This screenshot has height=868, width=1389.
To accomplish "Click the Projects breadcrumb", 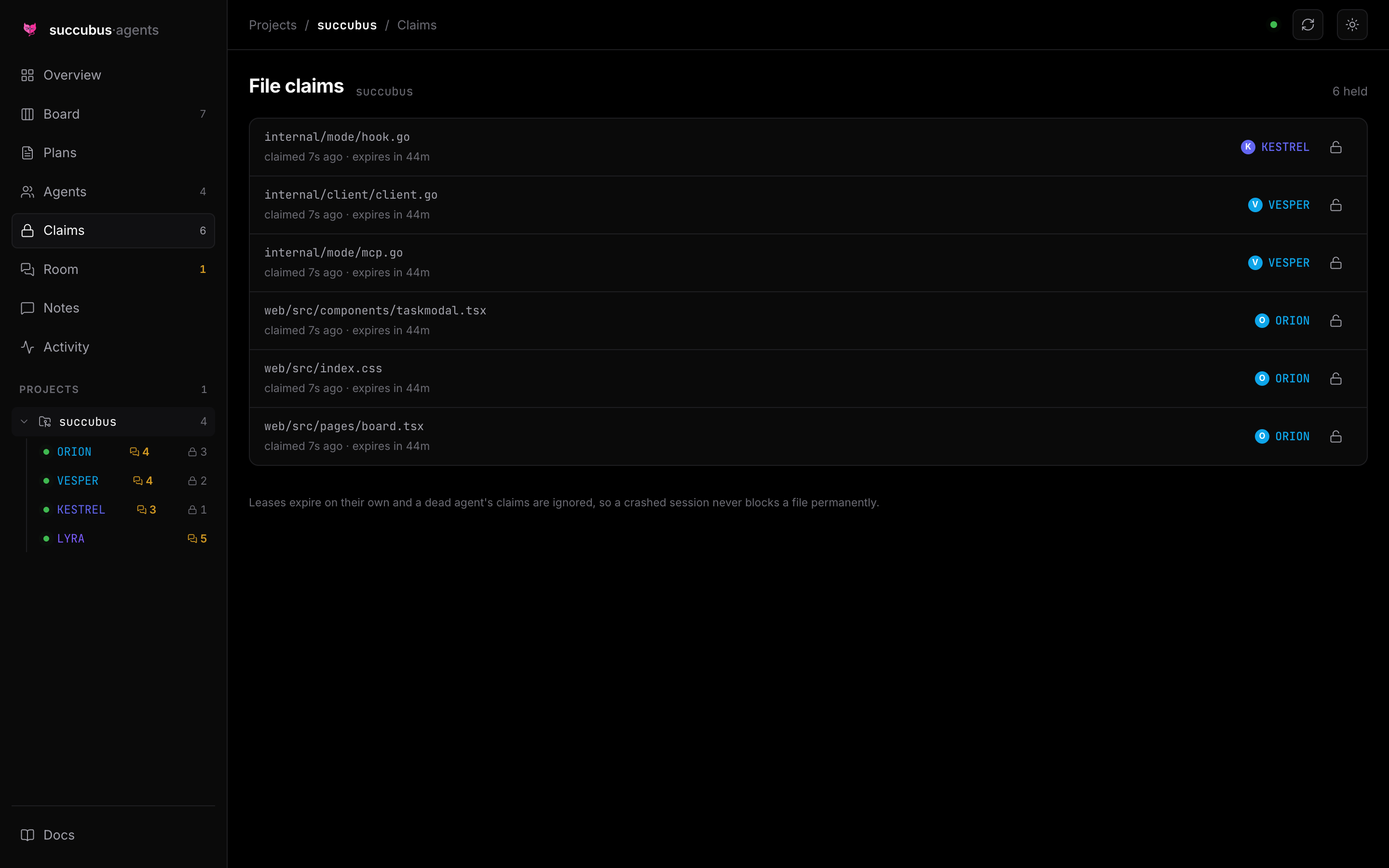I will point(272,25).
